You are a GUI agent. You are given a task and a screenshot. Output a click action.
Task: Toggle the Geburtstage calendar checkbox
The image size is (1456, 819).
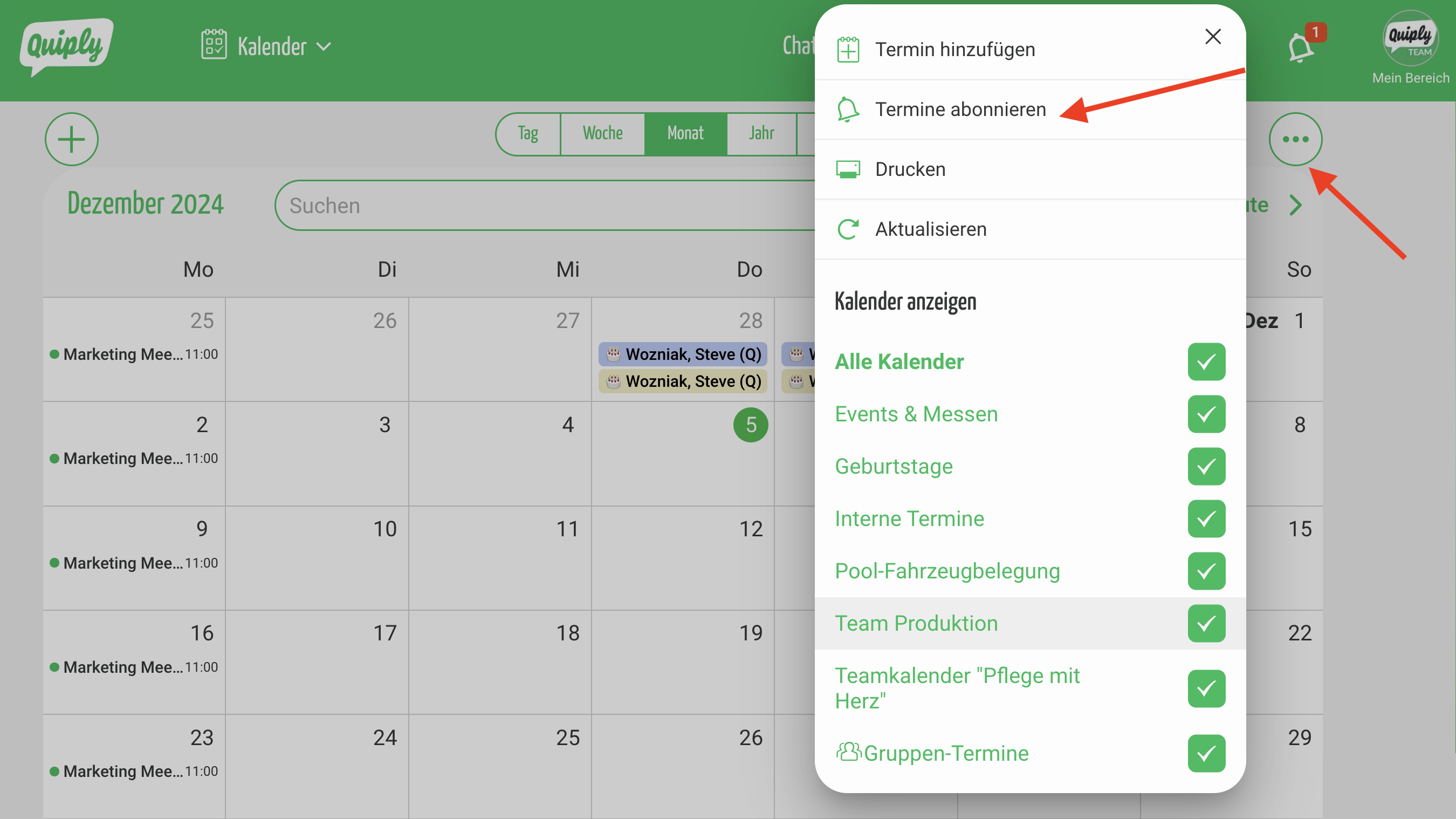(x=1206, y=466)
